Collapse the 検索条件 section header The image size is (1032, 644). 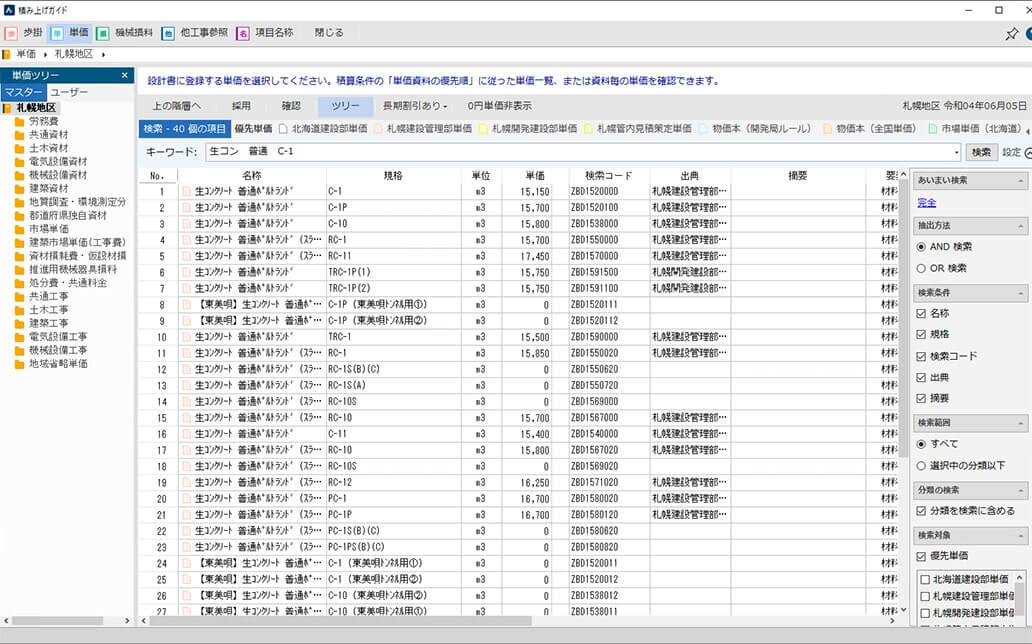tap(1020, 293)
